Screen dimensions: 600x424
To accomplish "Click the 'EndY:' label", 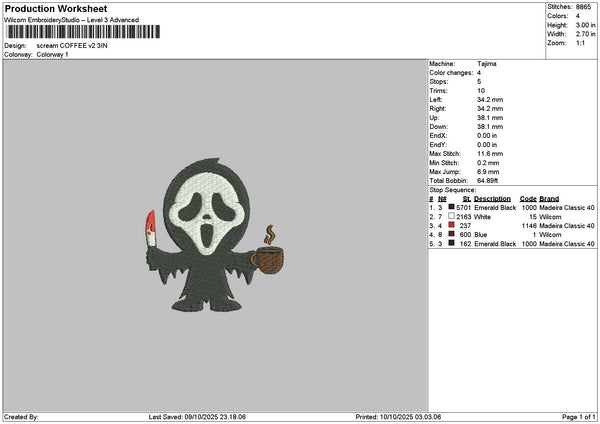I will pyautogui.click(x=438, y=145).
